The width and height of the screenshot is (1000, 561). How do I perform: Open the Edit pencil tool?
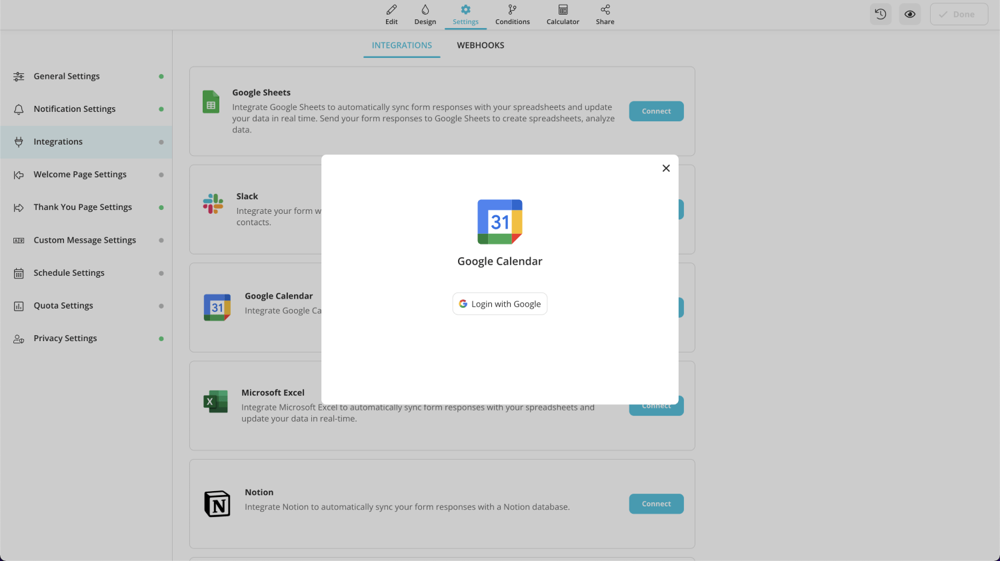(391, 15)
